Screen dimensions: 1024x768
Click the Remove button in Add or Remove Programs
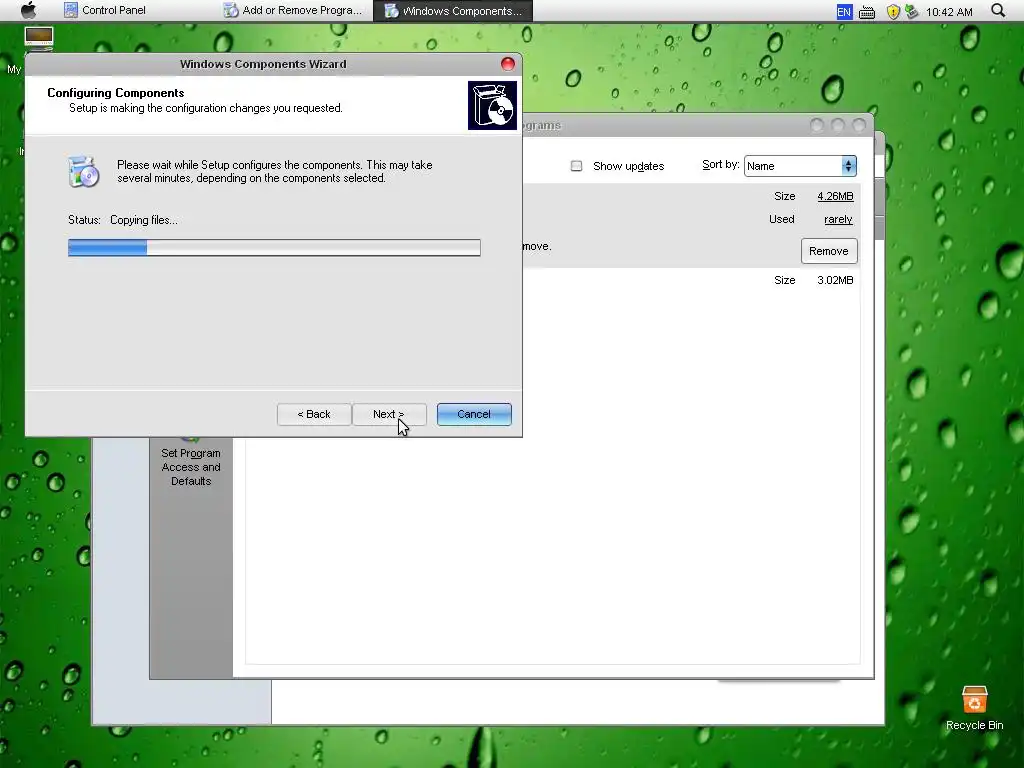tap(829, 251)
